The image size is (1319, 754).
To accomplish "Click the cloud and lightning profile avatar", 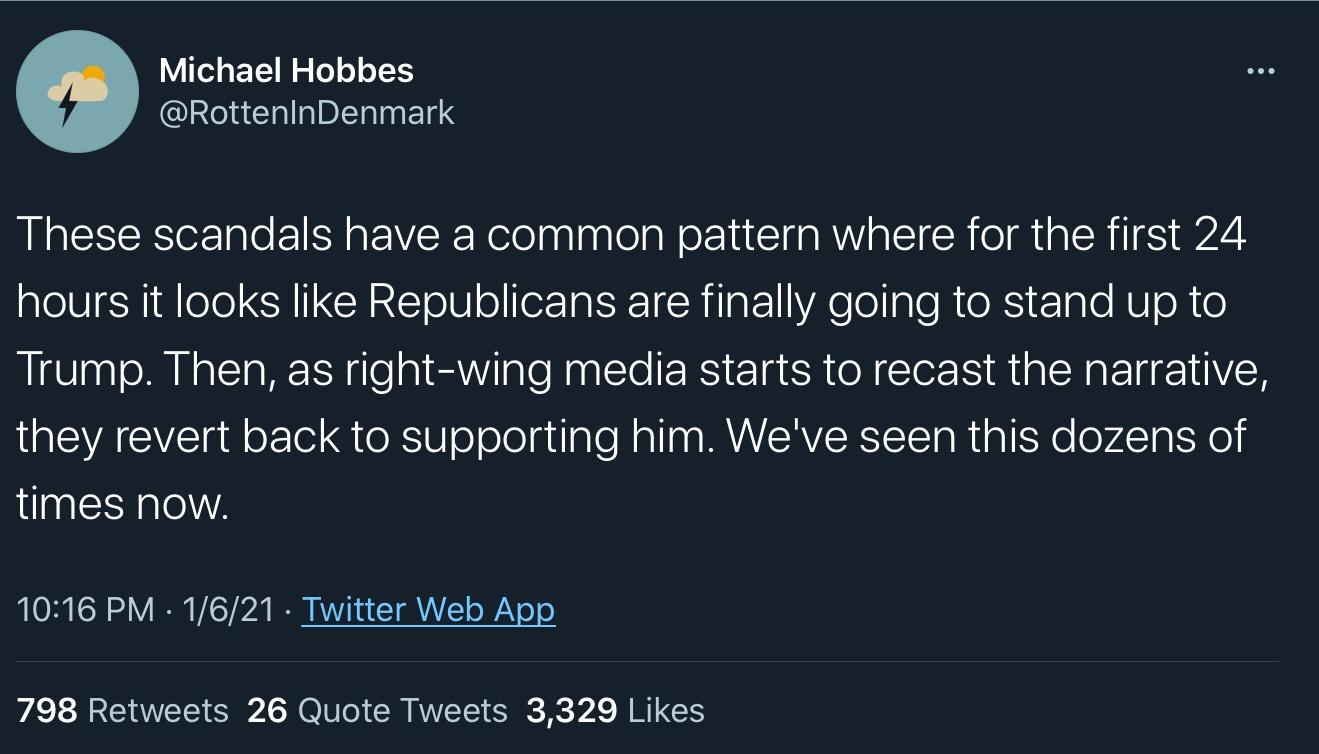I will [x=77, y=91].
